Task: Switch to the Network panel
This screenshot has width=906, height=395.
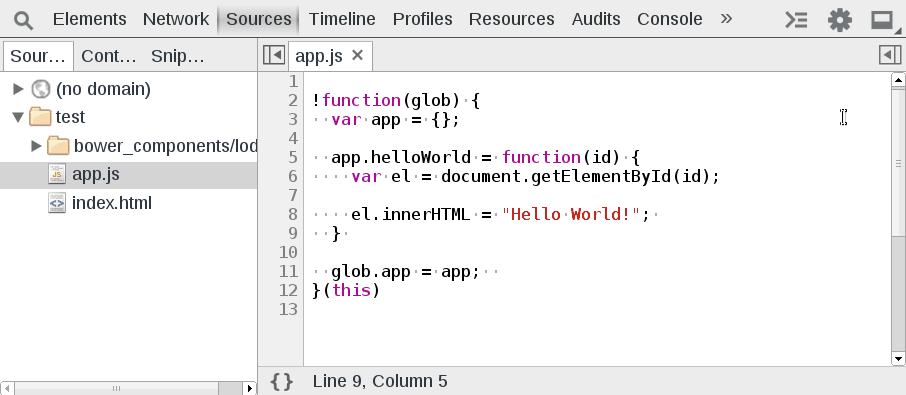Action: click(x=176, y=19)
